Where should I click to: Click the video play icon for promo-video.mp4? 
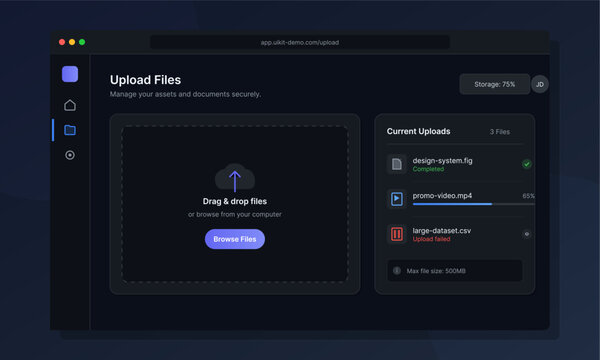tap(397, 199)
